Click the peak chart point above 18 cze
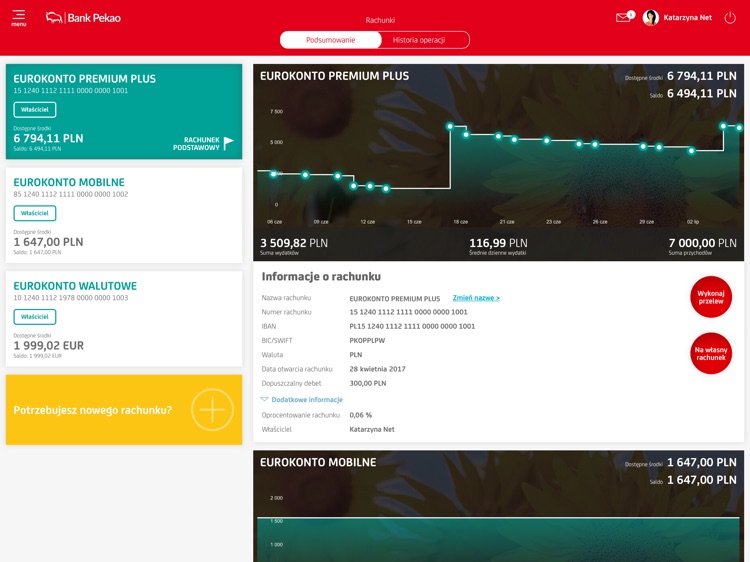The height and width of the screenshot is (562, 750). [x=450, y=126]
